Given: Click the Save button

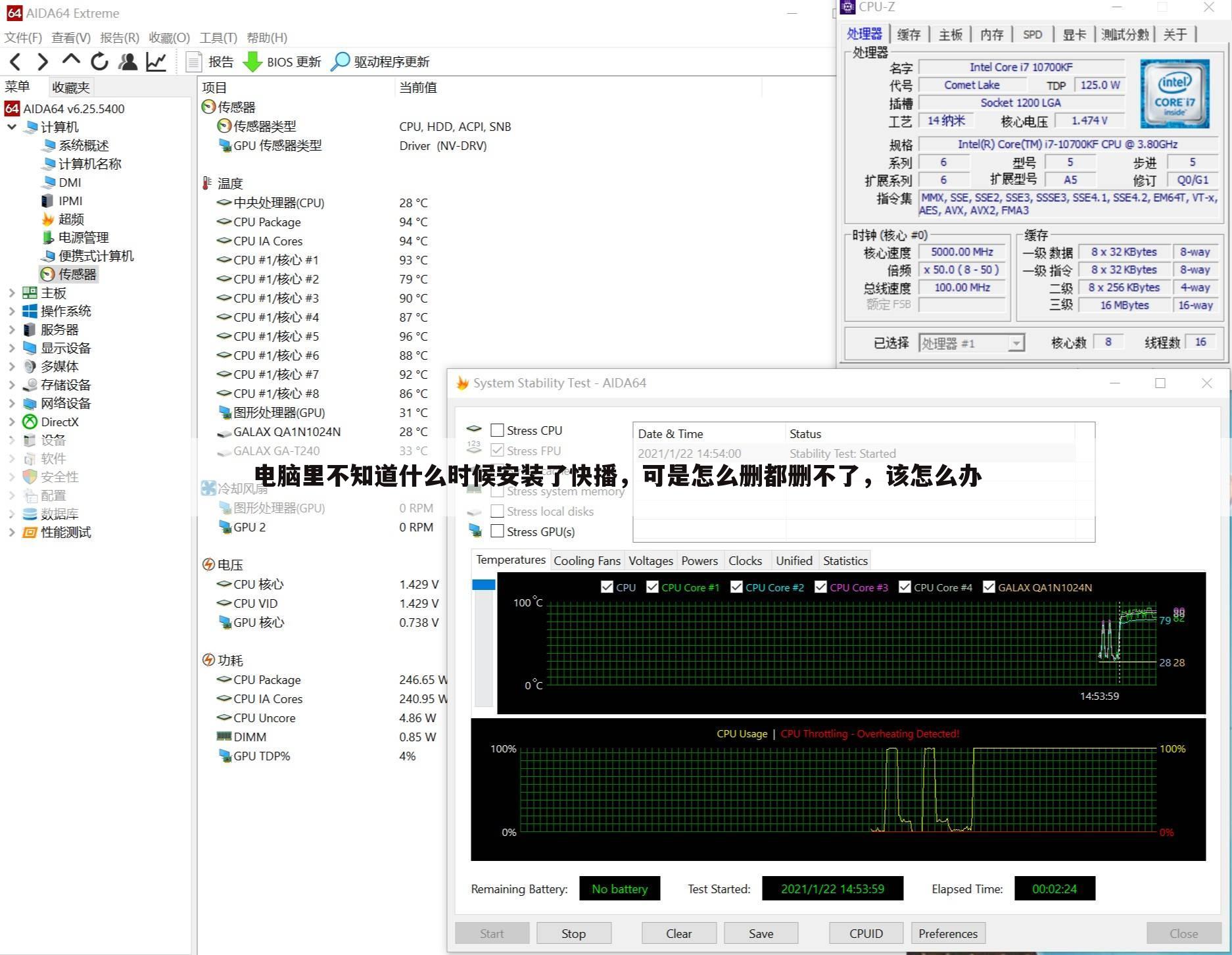Looking at the screenshot, I should tap(761, 933).
